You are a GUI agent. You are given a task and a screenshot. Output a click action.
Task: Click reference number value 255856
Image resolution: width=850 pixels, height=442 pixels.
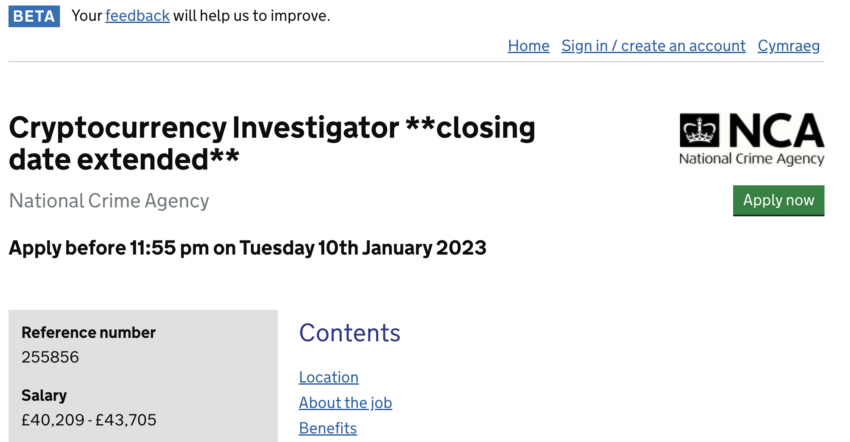50,357
